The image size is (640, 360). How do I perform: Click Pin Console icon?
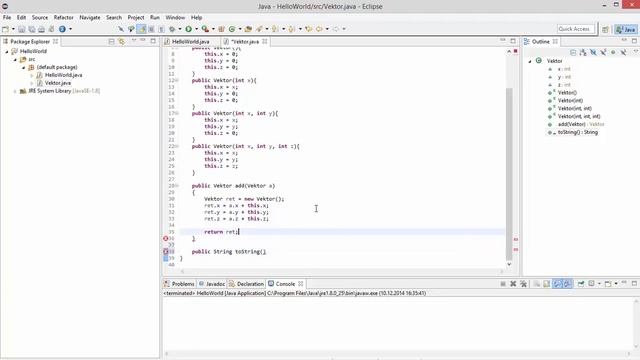click(x=581, y=284)
